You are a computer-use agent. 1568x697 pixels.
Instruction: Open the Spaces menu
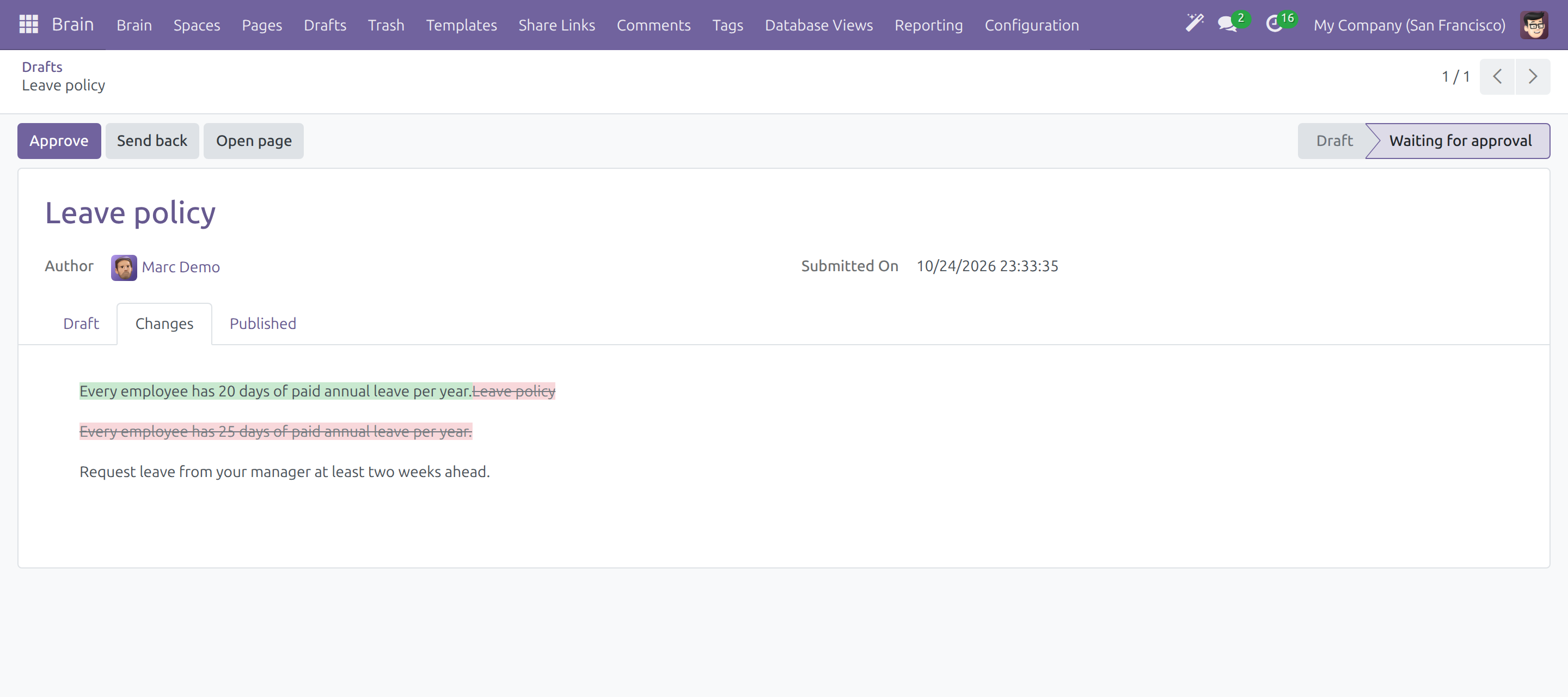click(x=197, y=25)
